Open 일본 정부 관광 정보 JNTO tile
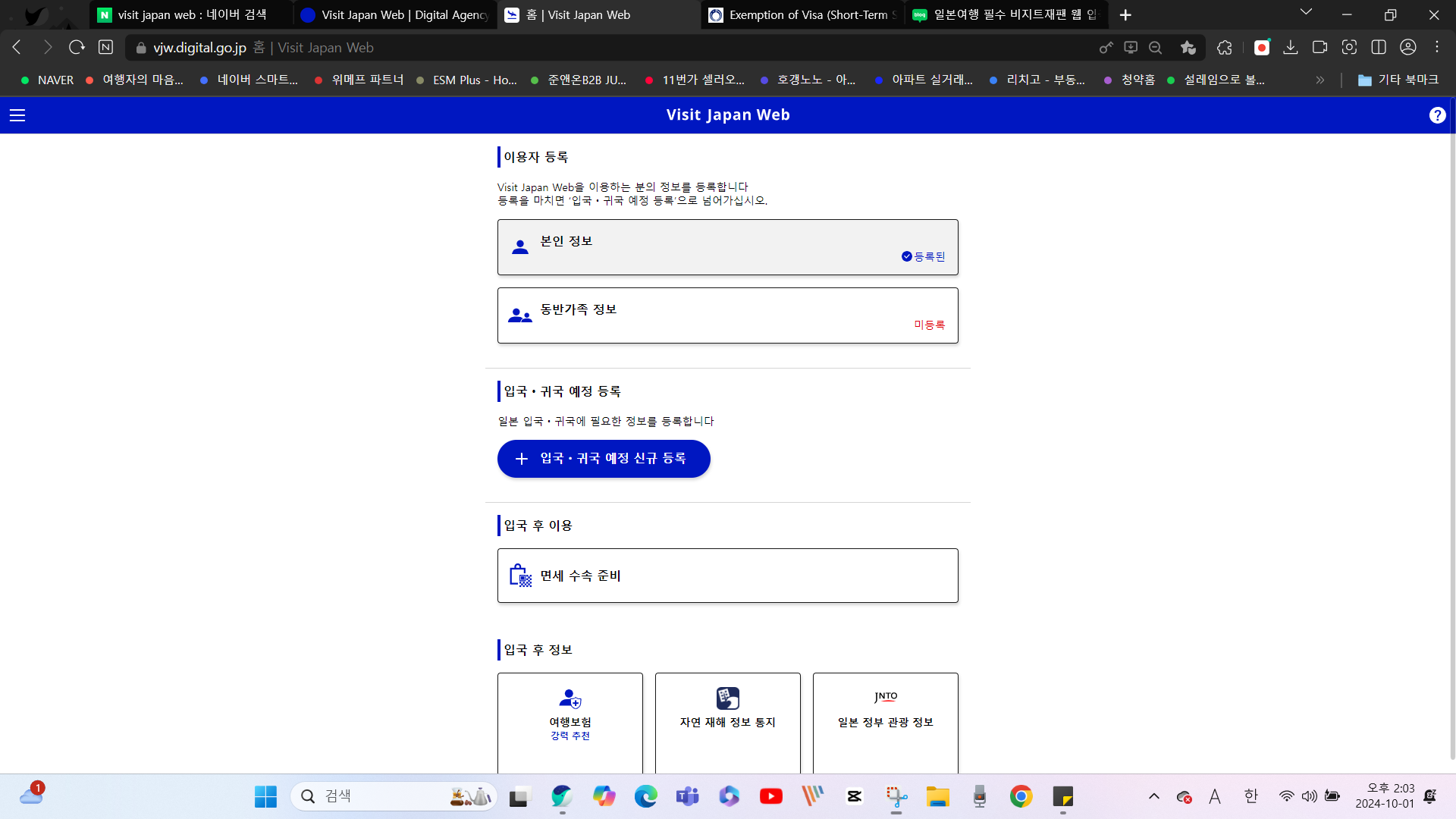 tap(886, 723)
